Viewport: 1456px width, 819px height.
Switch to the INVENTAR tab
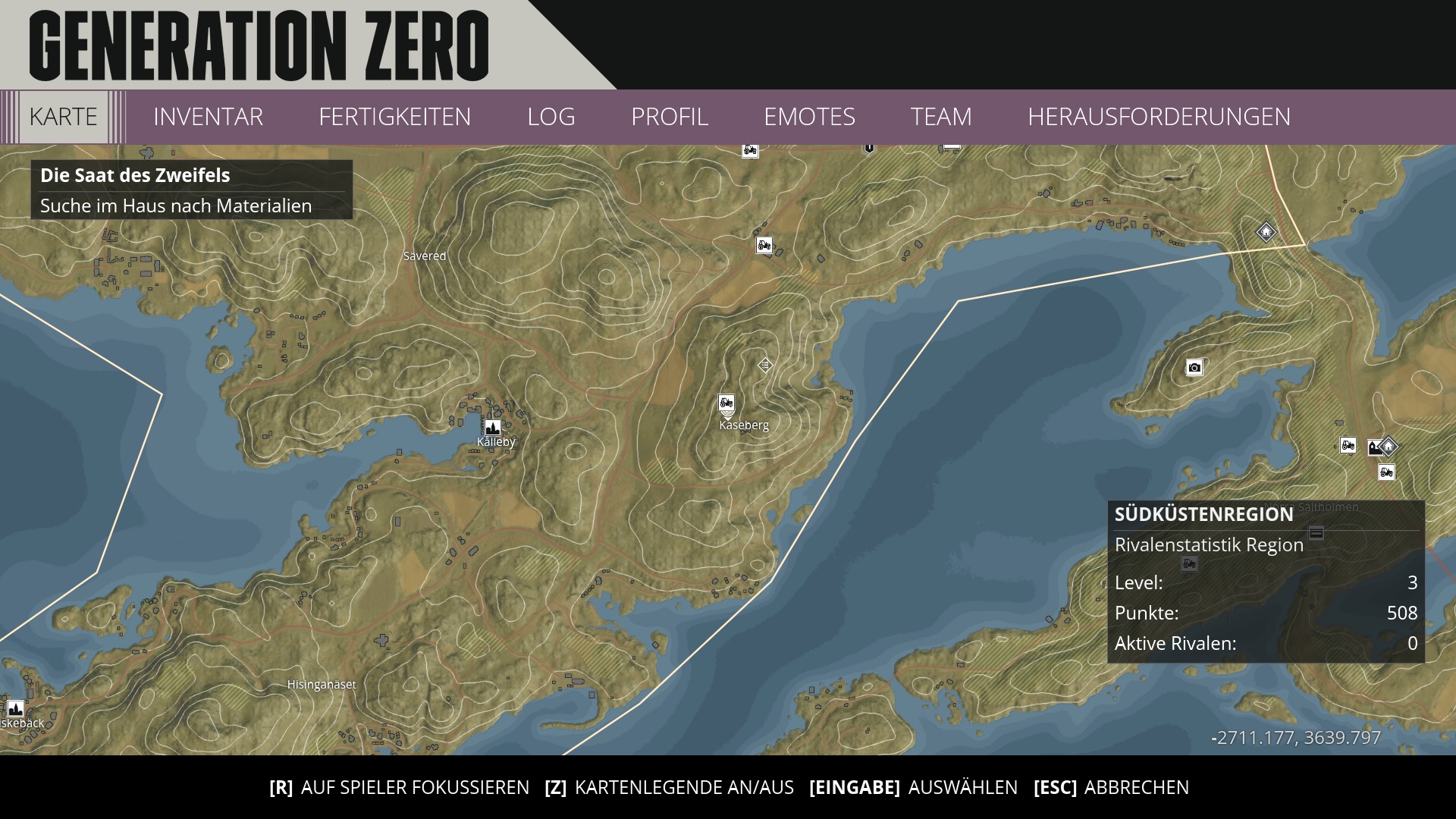[209, 117]
